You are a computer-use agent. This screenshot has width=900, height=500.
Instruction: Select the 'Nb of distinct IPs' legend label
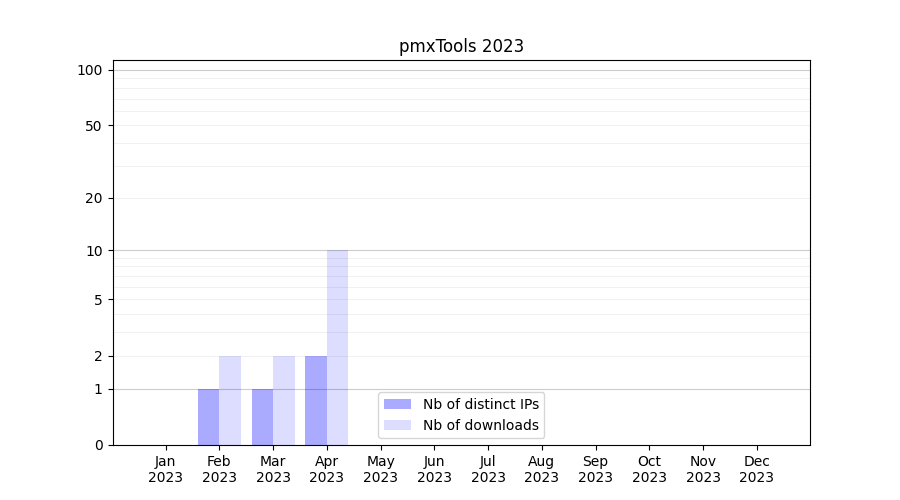pyautogui.click(x=480, y=404)
